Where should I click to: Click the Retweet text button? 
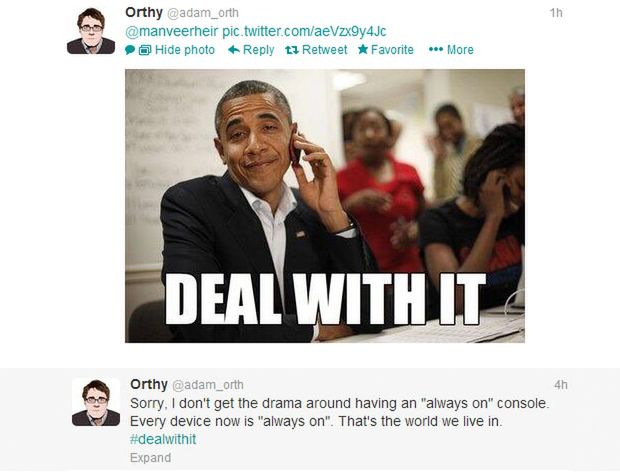[x=324, y=50]
